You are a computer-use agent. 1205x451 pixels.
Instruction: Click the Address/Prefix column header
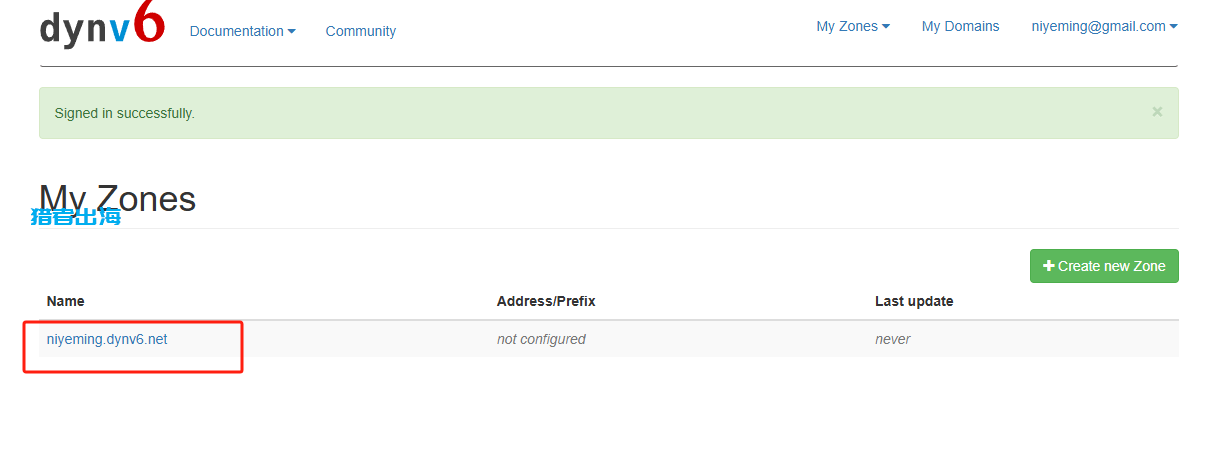point(546,301)
